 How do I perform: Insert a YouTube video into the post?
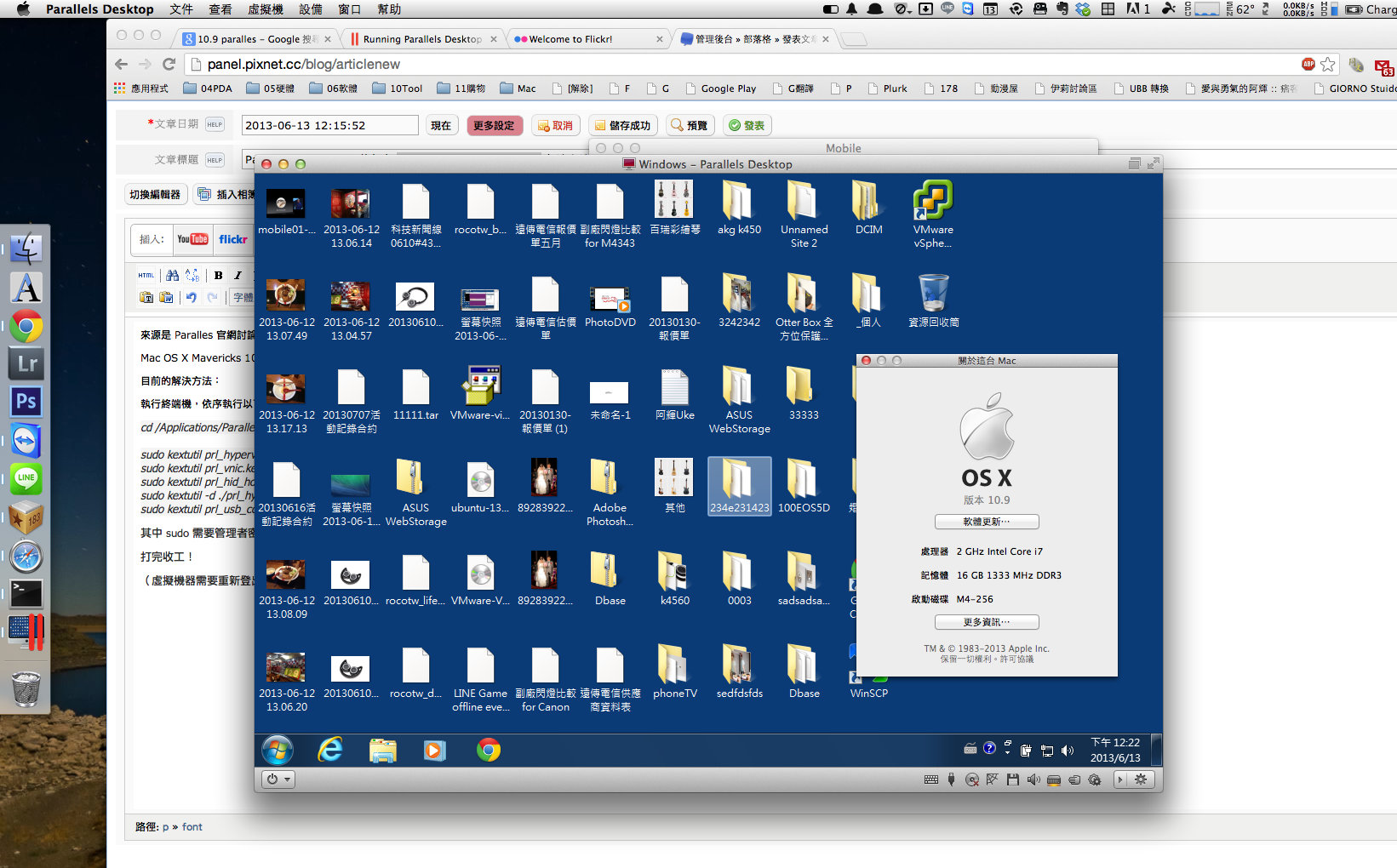coord(192,239)
